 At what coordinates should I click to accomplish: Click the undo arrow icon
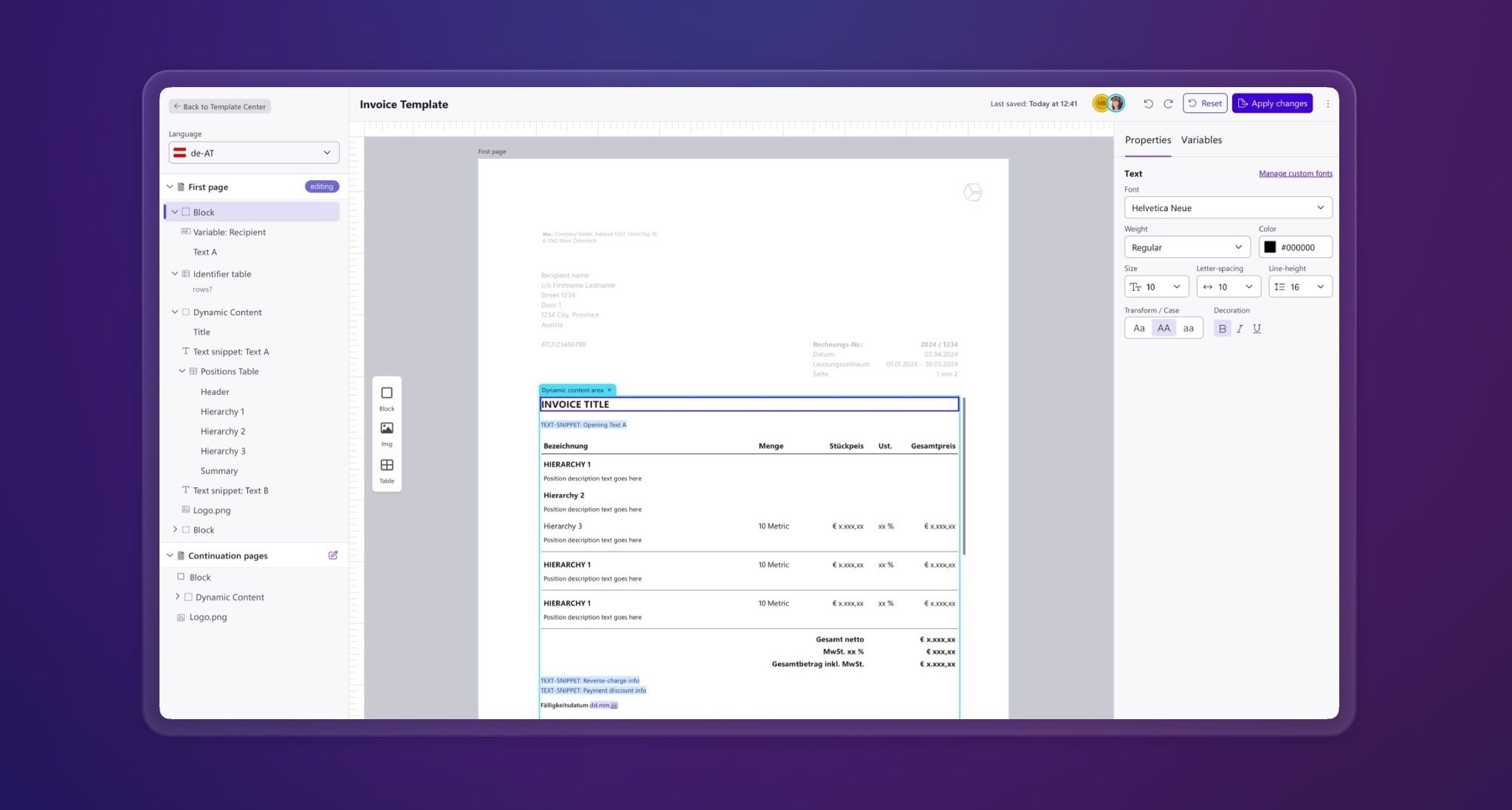[1148, 104]
